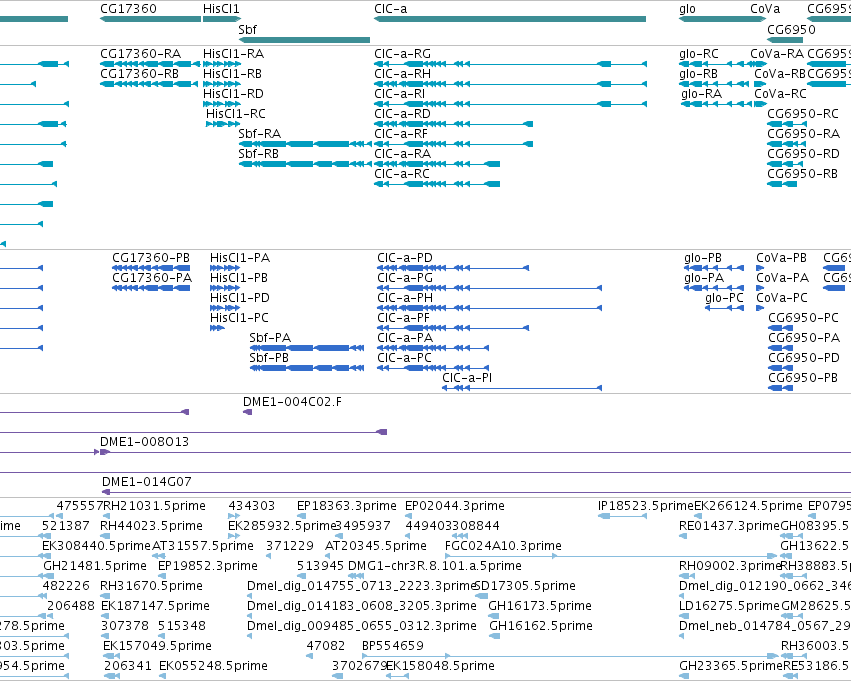Select the ClC-a-RI transcript label

399,94
